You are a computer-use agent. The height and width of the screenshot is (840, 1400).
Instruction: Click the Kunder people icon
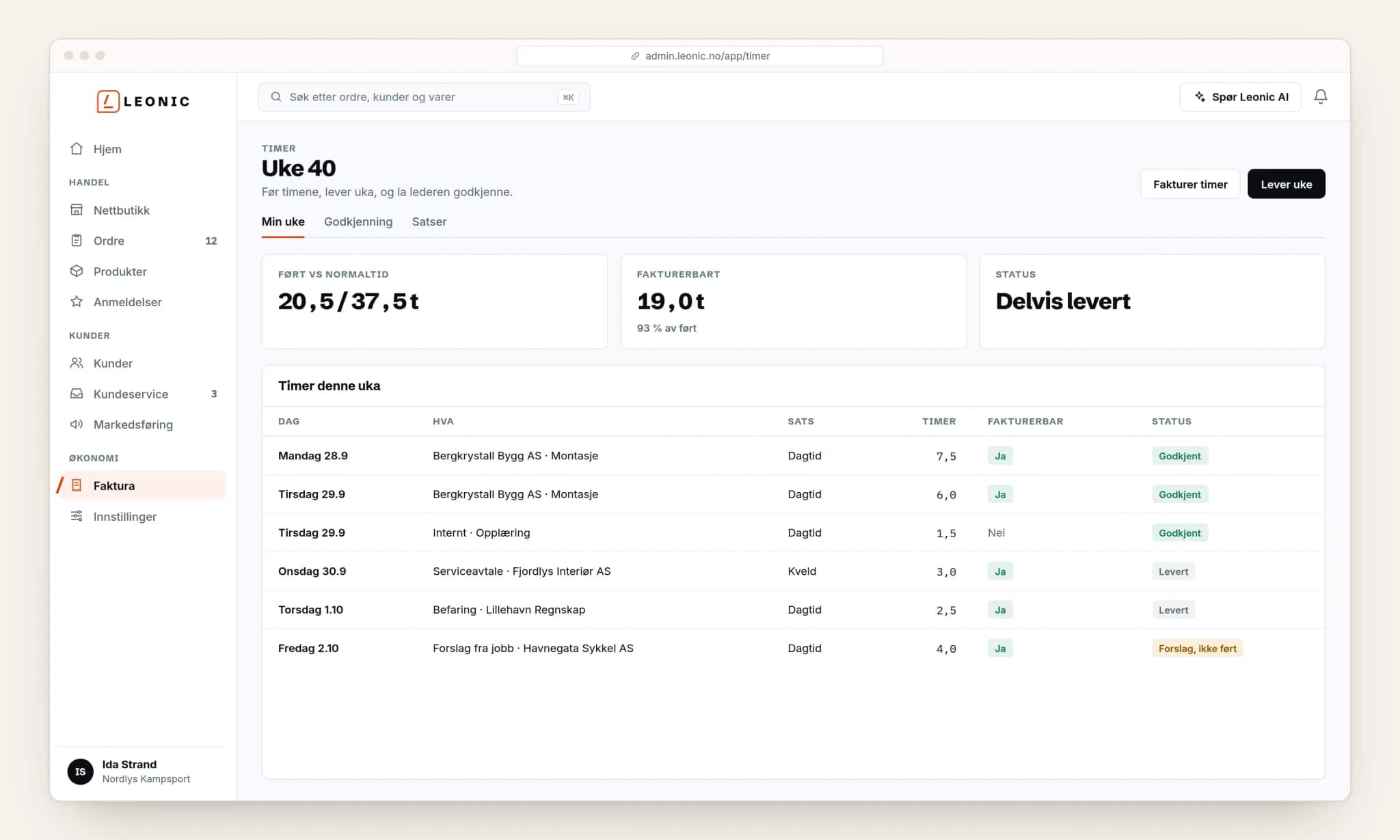point(77,363)
